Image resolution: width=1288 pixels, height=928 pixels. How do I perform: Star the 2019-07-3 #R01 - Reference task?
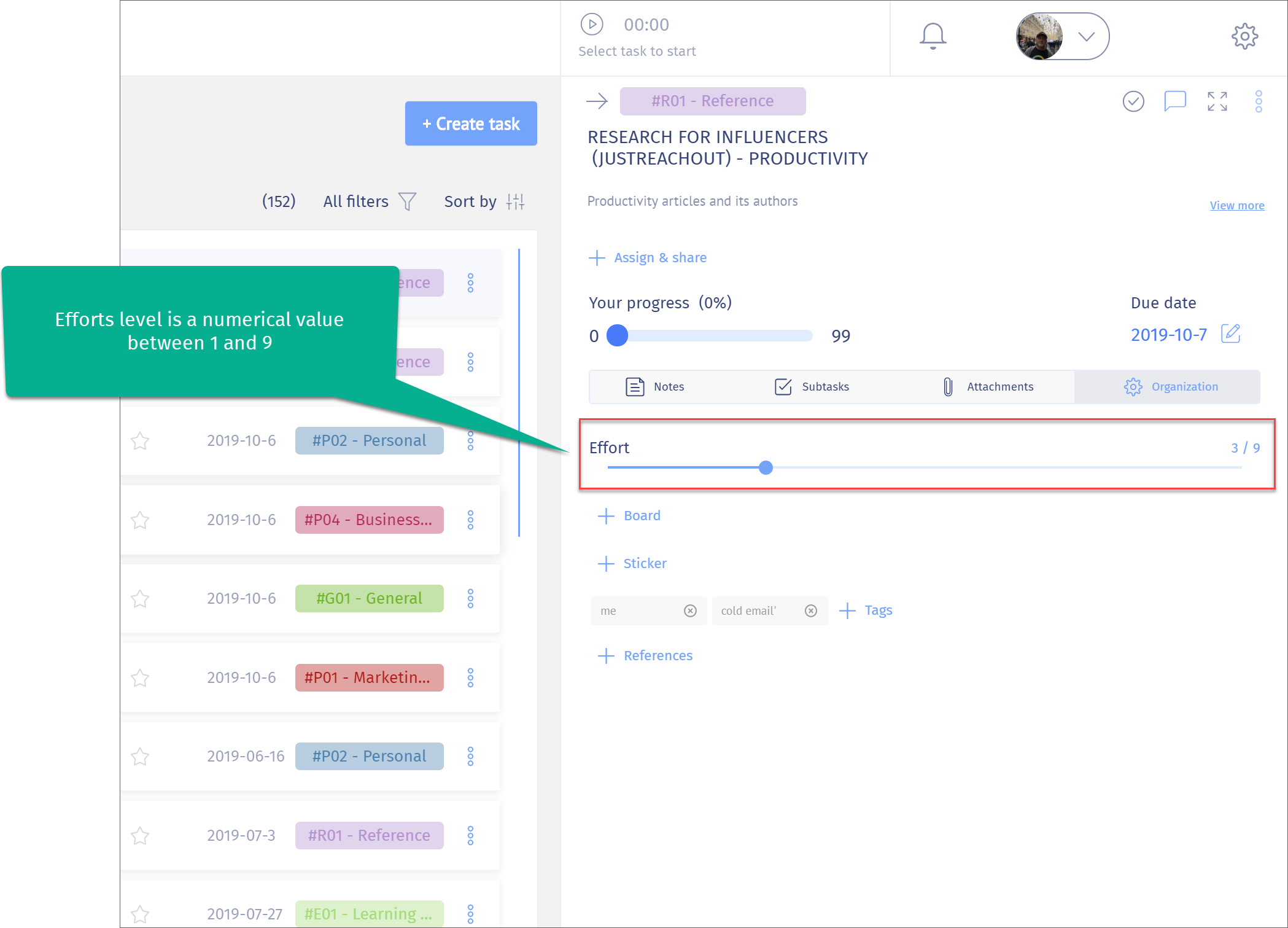pos(140,835)
